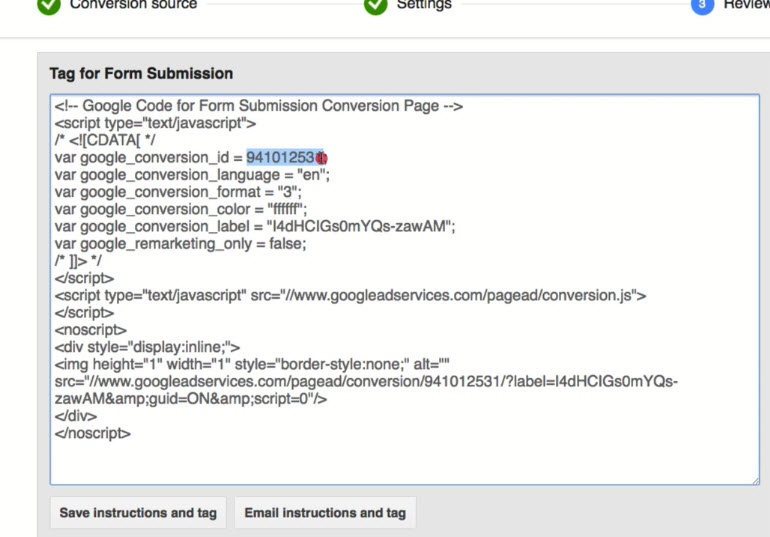Click the green checkmark beside Settings
This screenshot has width=770, height=537.
pyautogui.click(x=375, y=5)
